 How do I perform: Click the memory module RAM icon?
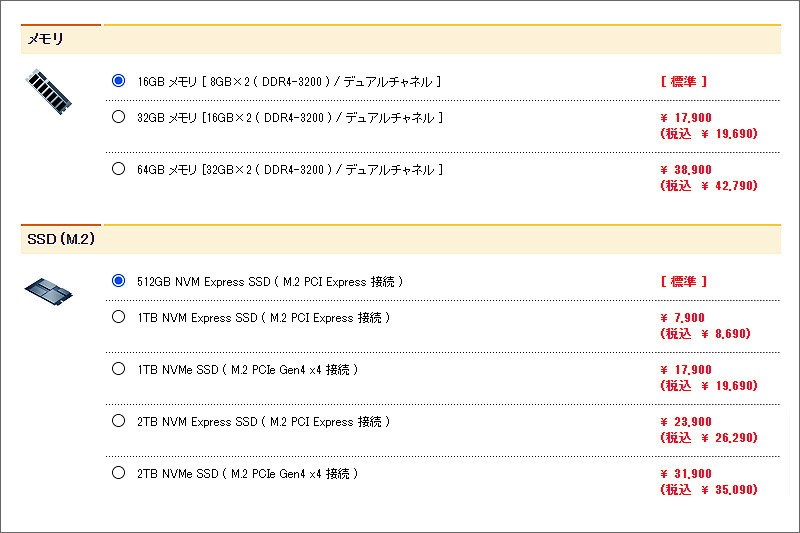[49, 92]
